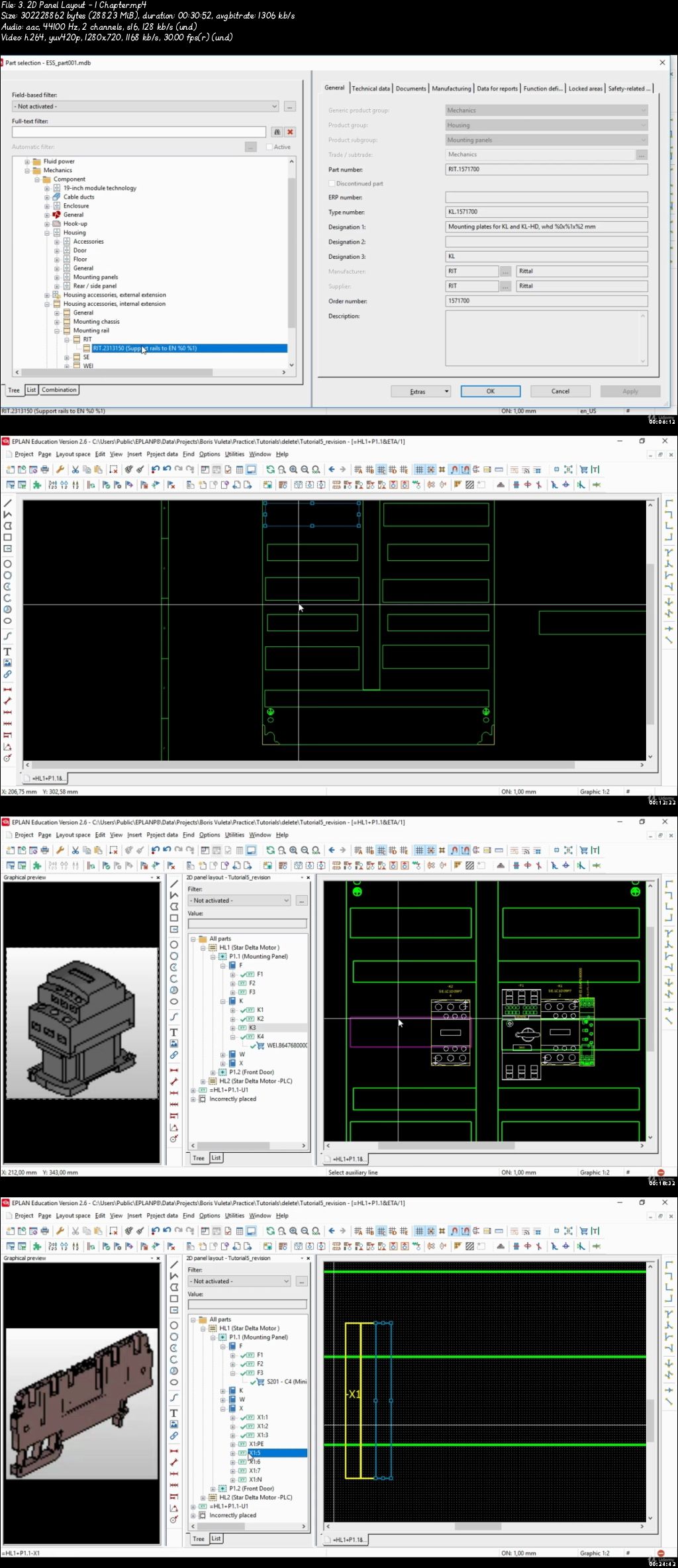Click ellipsis button beside Field-based filter
678x1568 pixels.
290,106
